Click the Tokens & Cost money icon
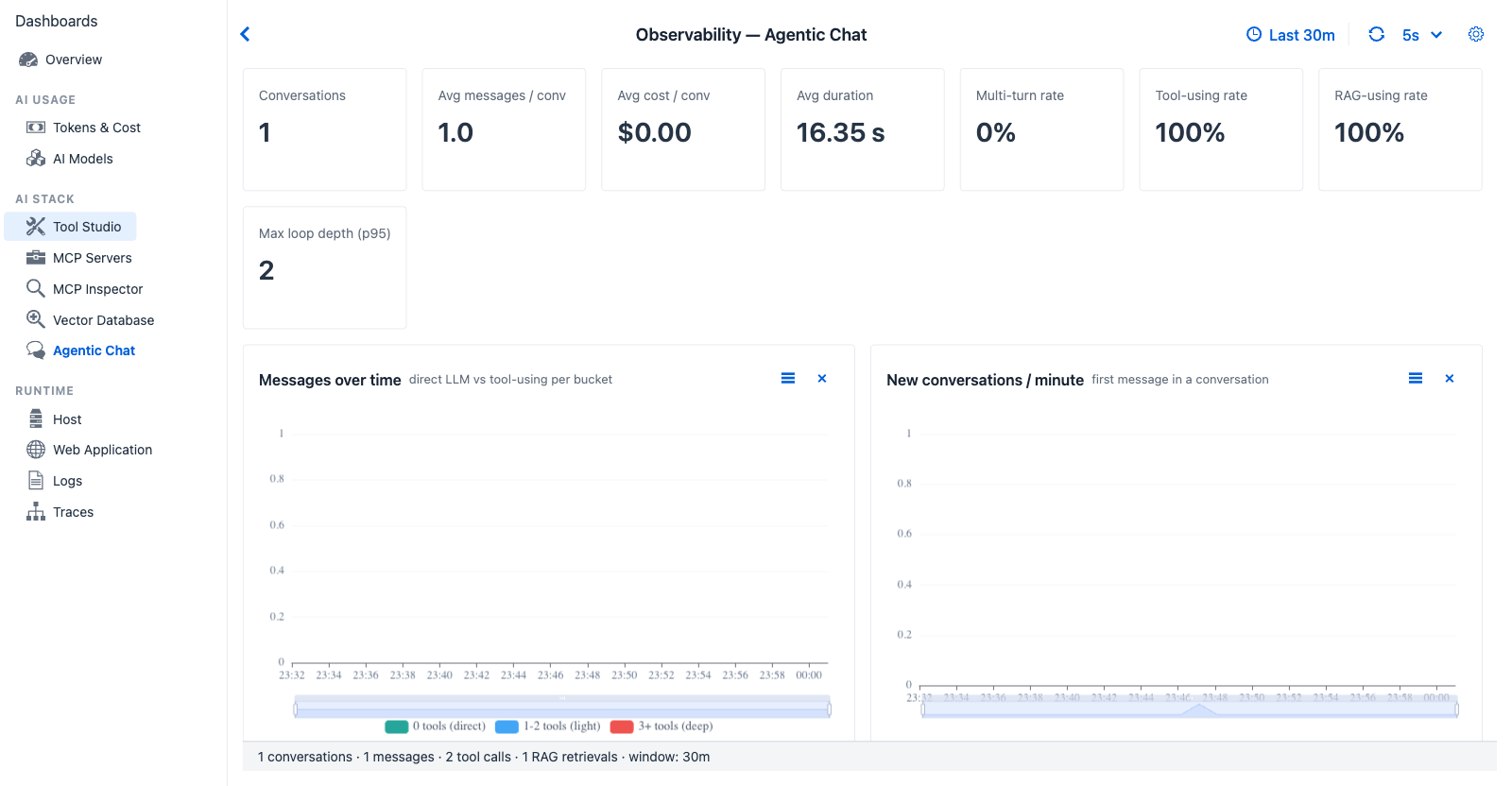Viewport: 1512px width, 786px height. (x=36, y=128)
